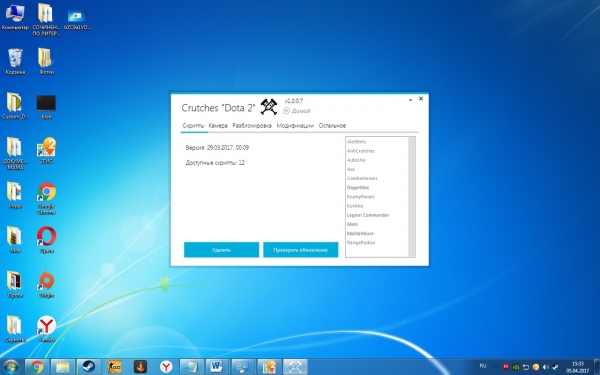Select the Opera desktop shortcut
600x375 pixels.
point(46,240)
